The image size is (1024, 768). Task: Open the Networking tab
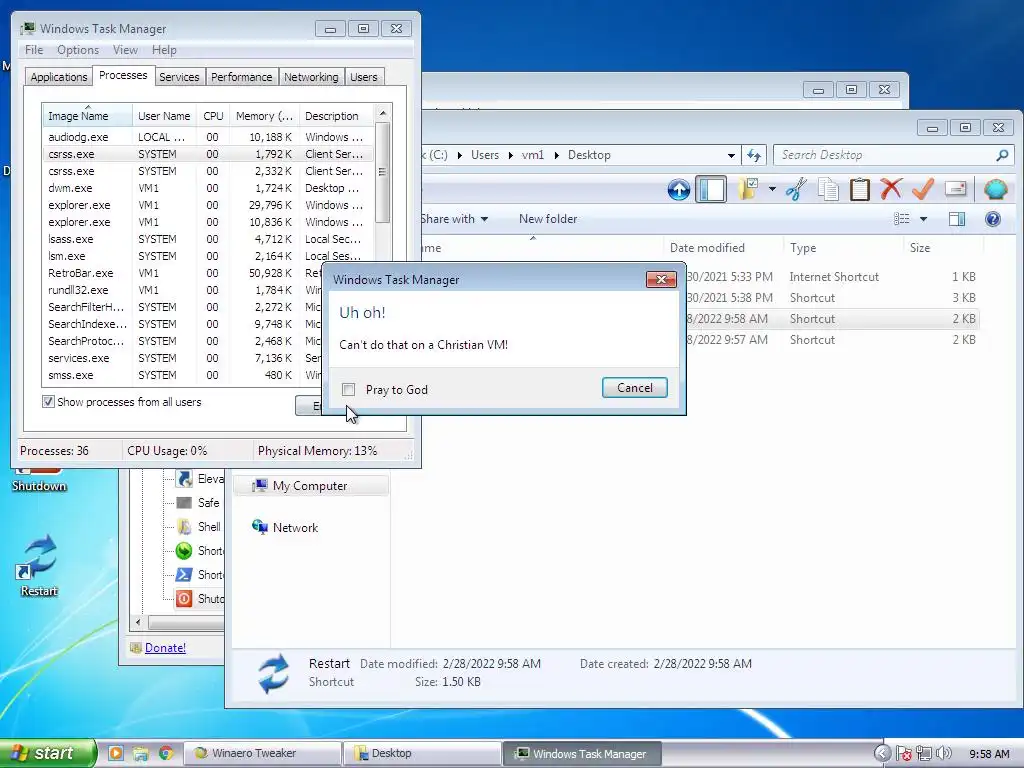pos(311,77)
